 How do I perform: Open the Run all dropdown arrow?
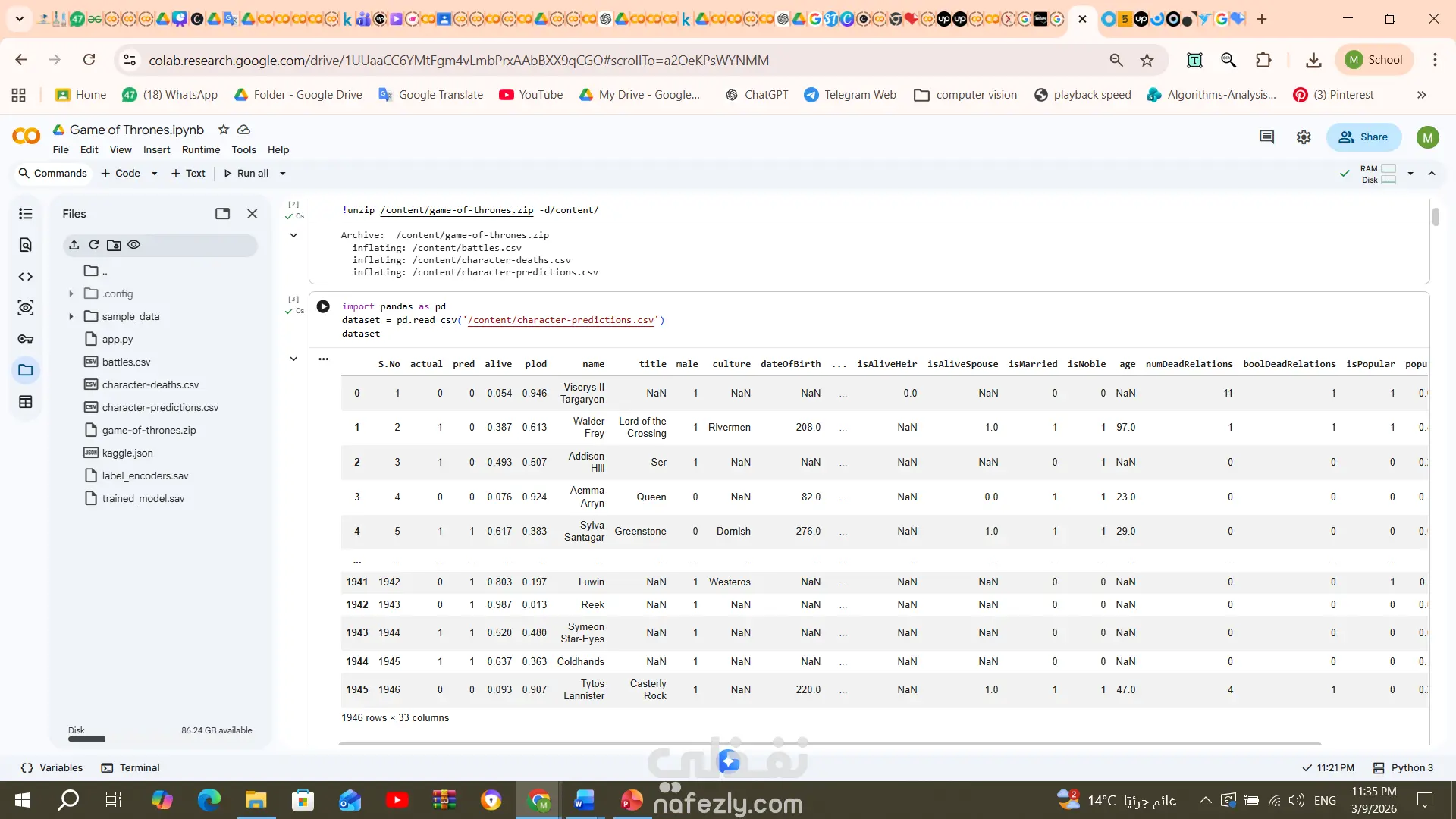[283, 174]
